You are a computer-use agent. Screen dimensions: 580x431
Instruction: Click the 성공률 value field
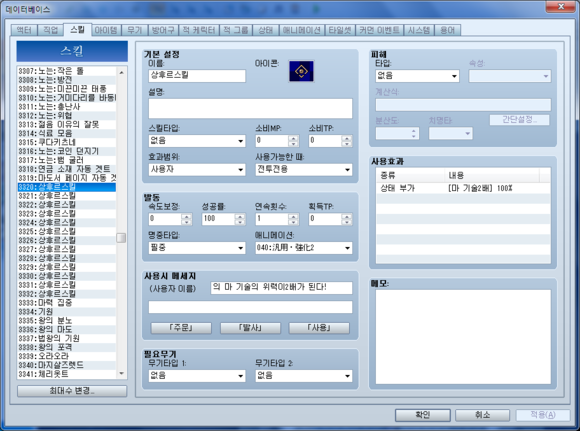coord(219,219)
